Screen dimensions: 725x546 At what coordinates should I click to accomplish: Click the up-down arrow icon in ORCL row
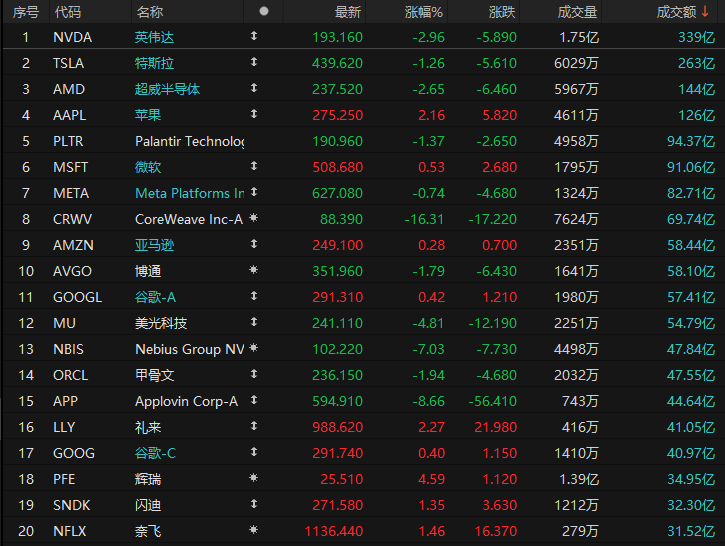(254, 374)
